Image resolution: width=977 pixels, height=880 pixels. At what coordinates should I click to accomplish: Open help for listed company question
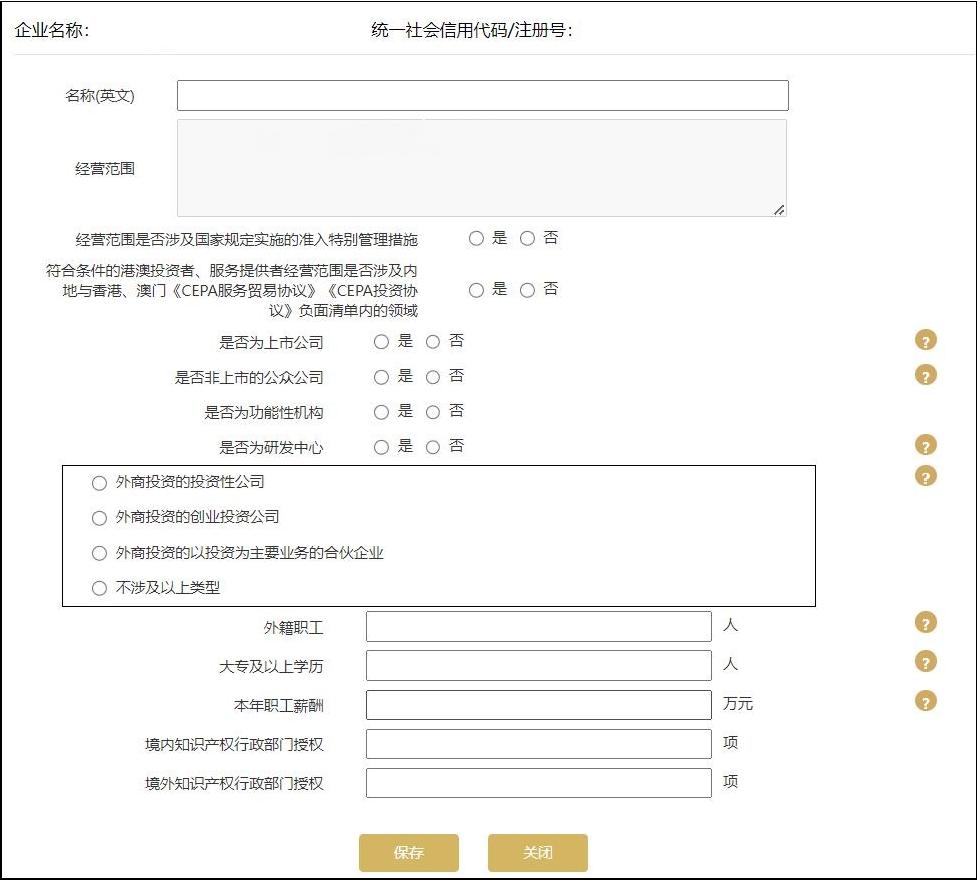coord(925,340)
